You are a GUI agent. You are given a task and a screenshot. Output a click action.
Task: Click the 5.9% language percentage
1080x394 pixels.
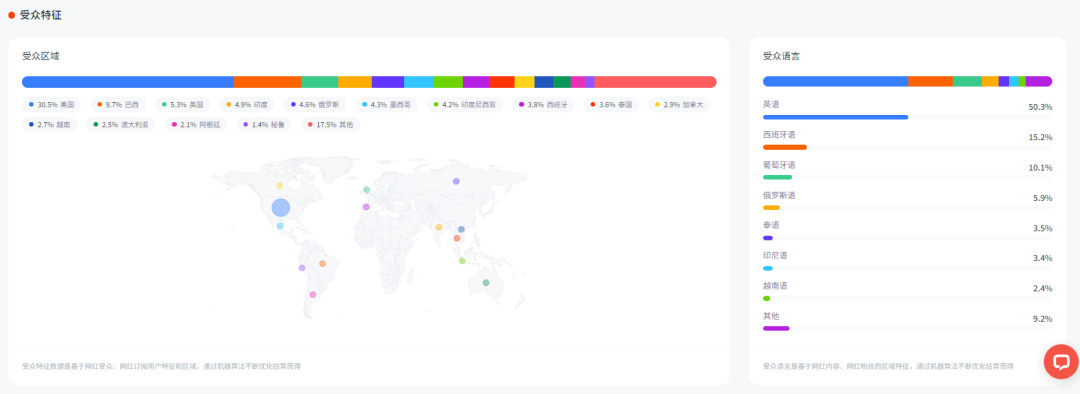click(1042, 198)
